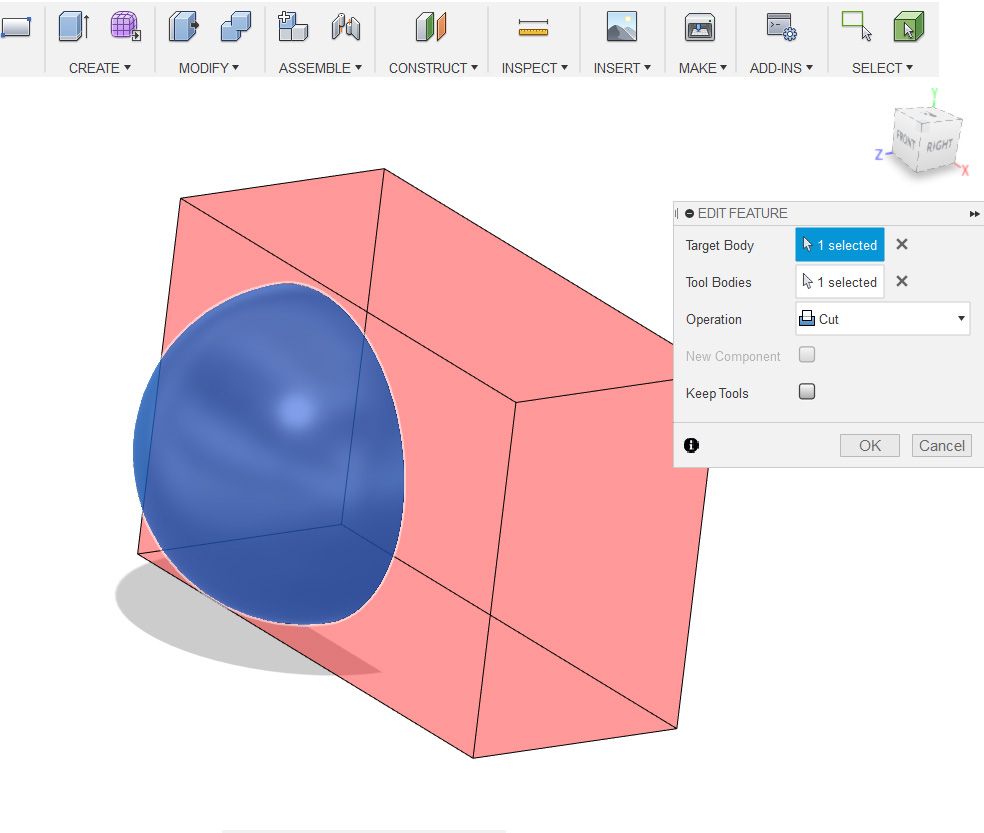Activate the window selection tool
984x833 pixels.
click(855, 28)
